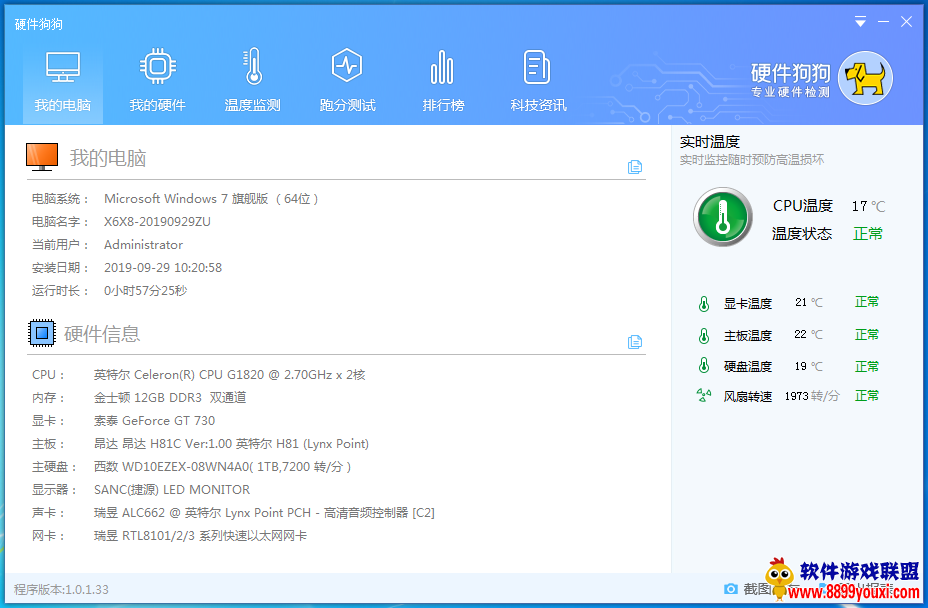Open the 排行榜 tab

(443, 83)
